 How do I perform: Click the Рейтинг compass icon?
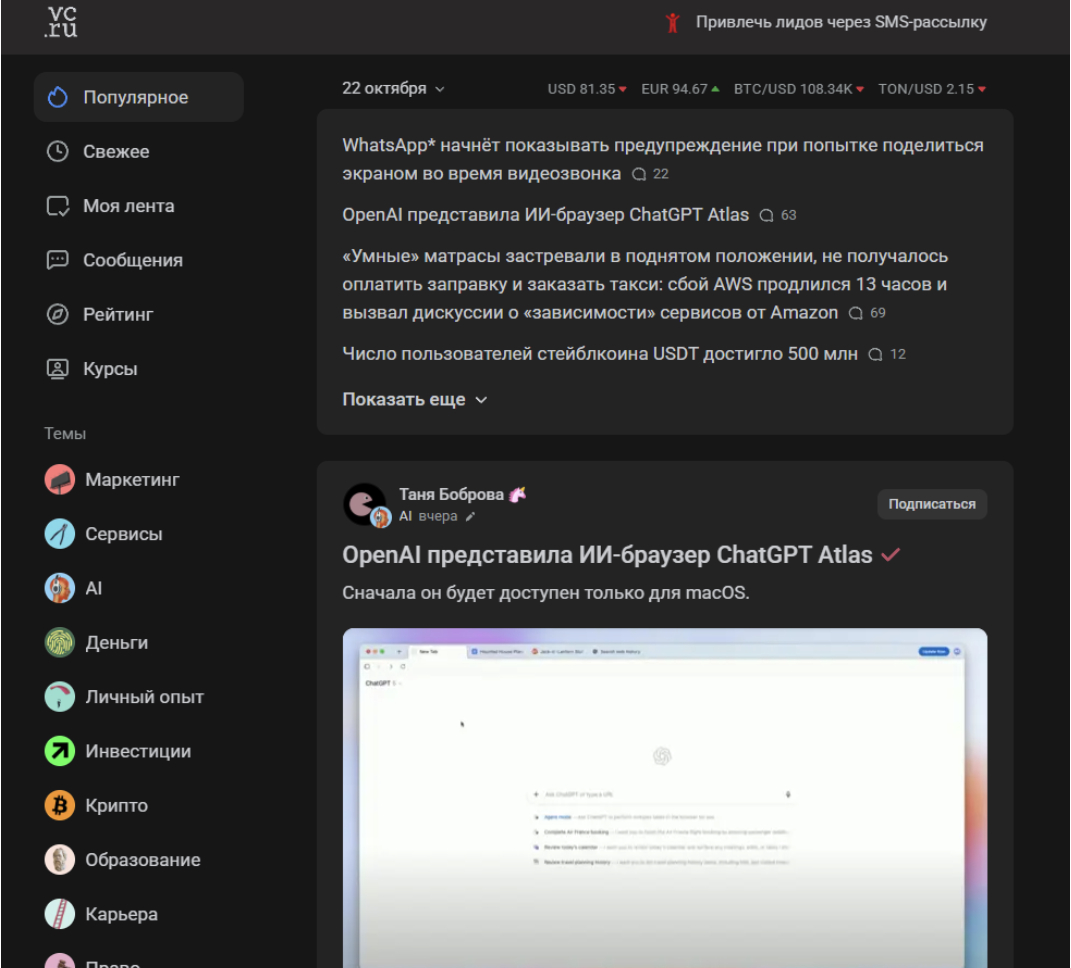click(x=58, y=314)
